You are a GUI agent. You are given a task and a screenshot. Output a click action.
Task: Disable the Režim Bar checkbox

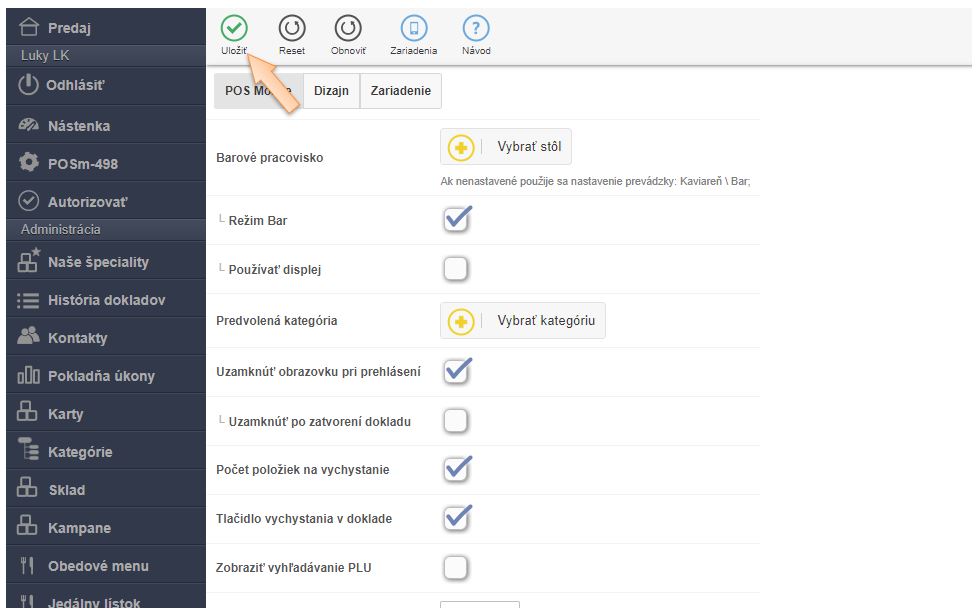point(456,220)
